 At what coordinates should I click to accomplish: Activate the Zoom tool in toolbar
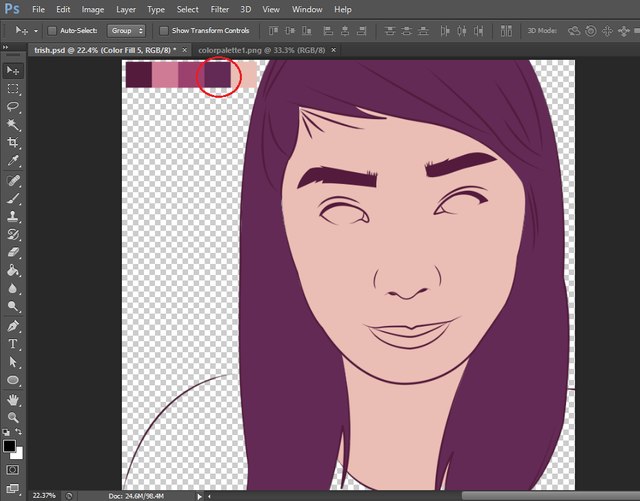tap(14, 417)
